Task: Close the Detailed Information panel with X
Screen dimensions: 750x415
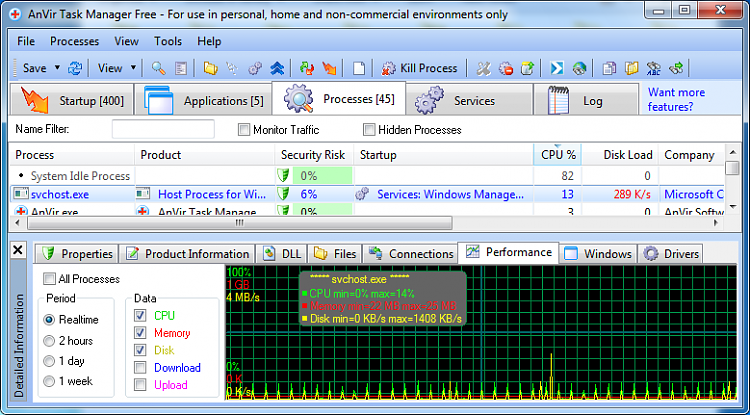Action: point(18,250)
